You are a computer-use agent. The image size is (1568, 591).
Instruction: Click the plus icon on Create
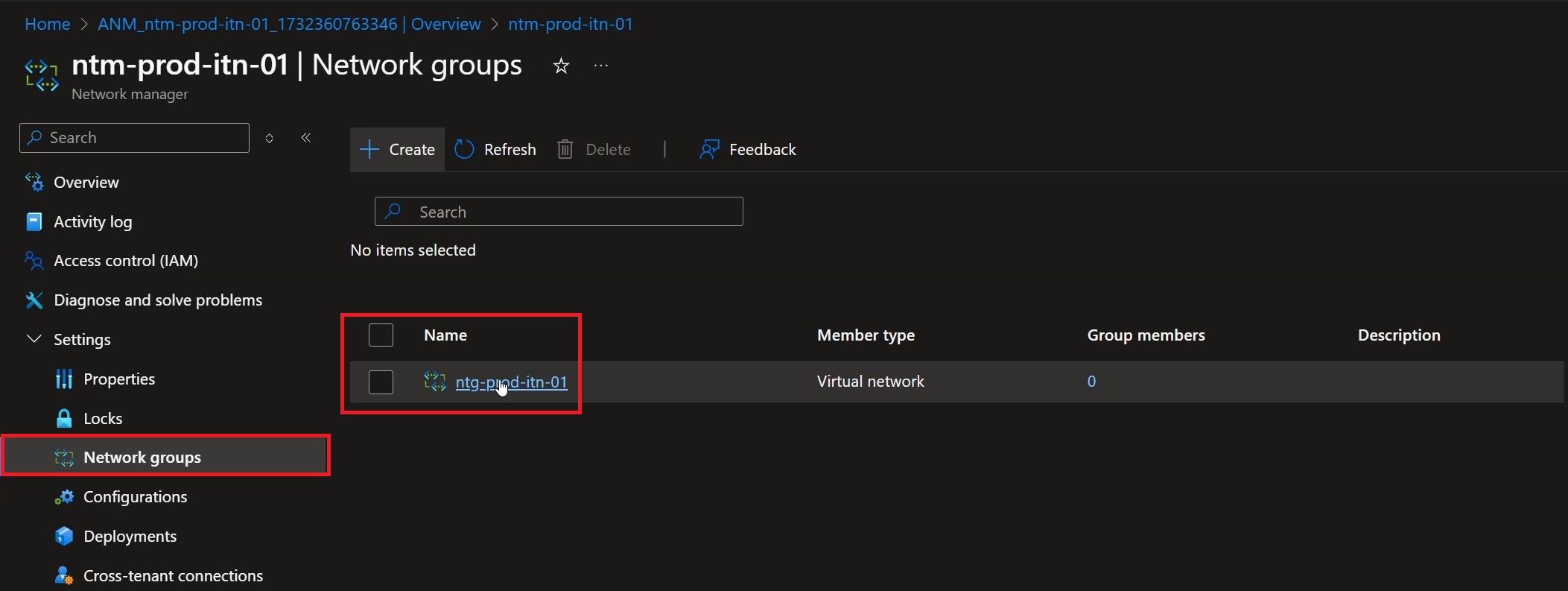tap(369, 150)
